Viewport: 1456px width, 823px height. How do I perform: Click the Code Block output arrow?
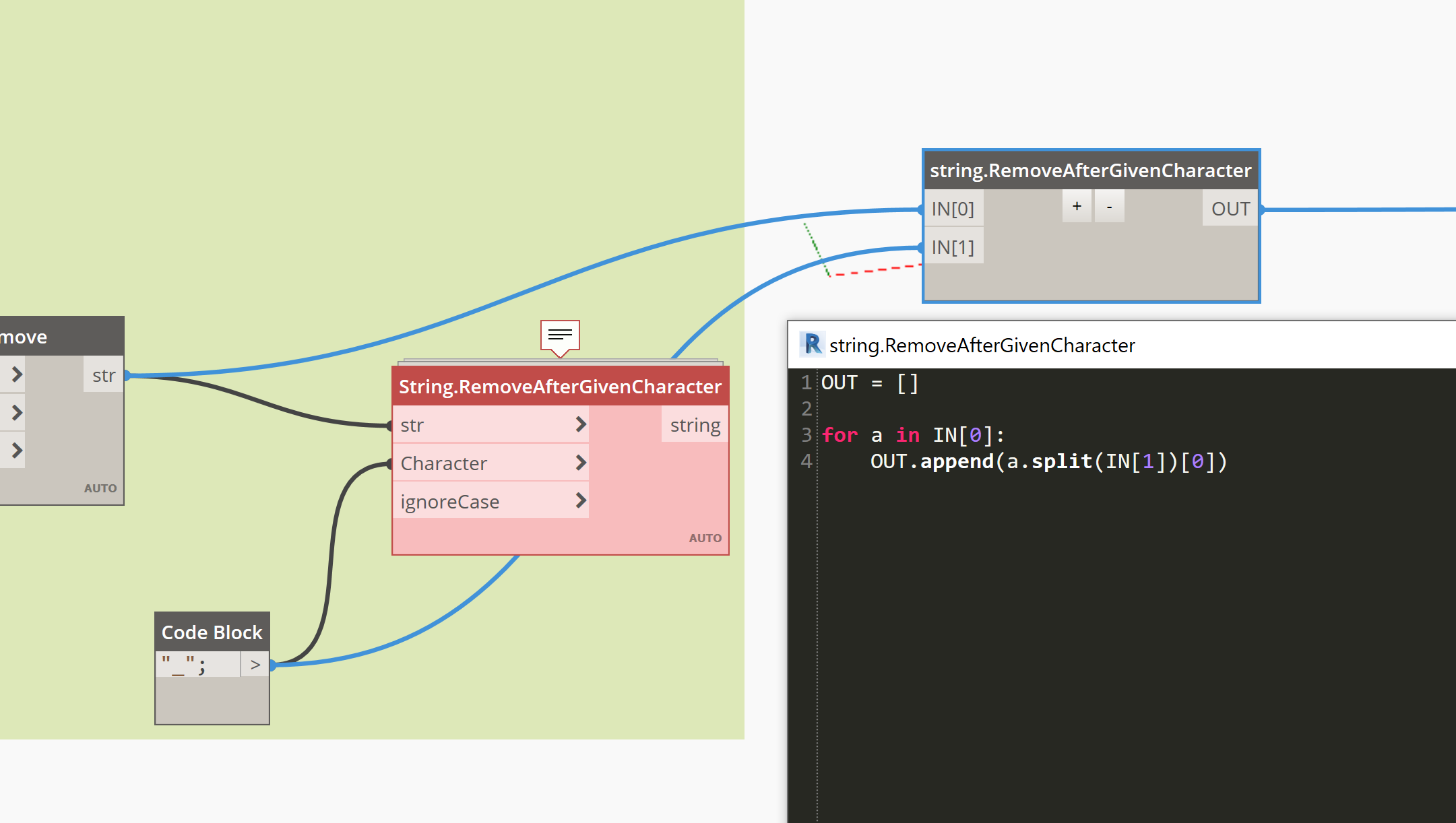tap(255, 665)
